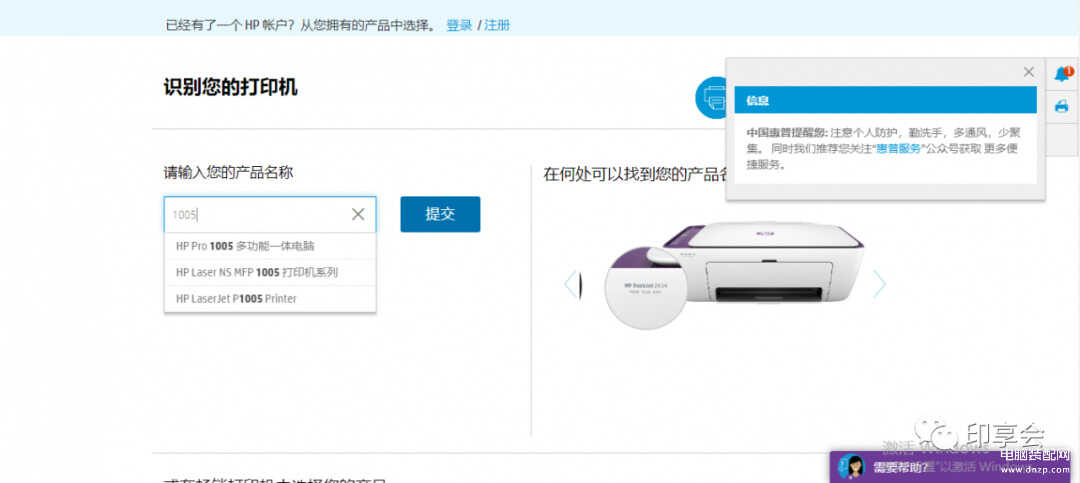Open the 惠普服务 link in message
Image resolution: width=1080 pixels, height=483 pixels.
click(898, 148)
